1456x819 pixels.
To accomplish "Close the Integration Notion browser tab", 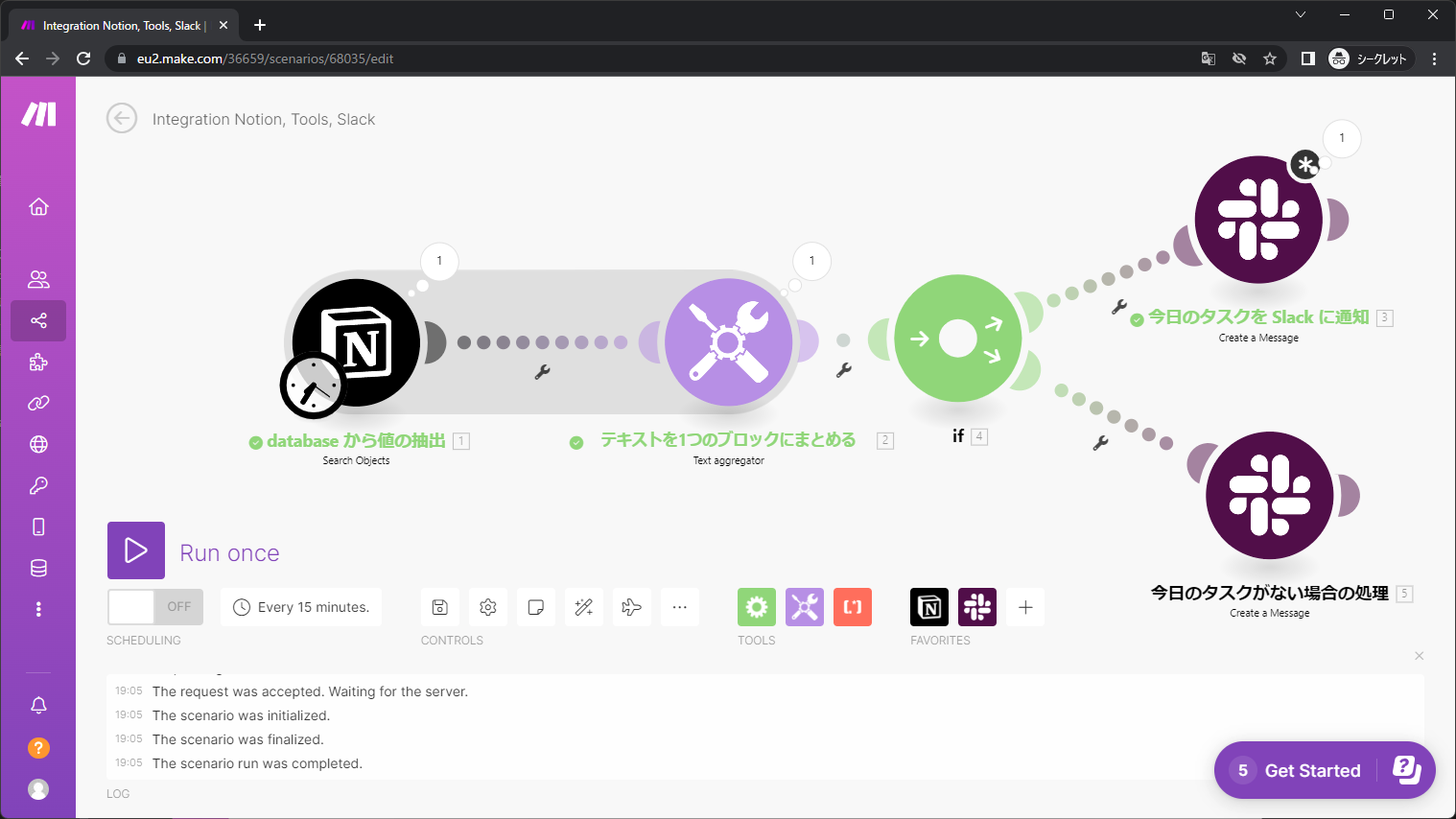I will point(223,25).
